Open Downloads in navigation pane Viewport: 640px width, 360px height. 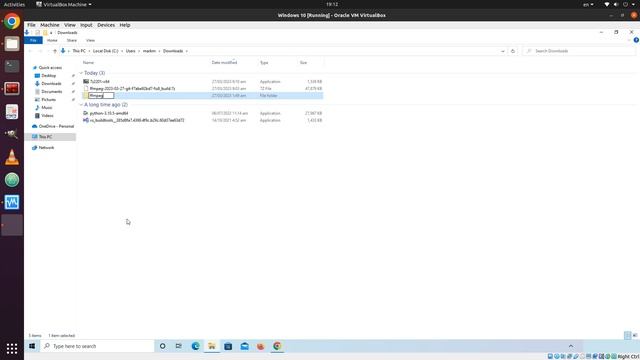click(51, 84)
